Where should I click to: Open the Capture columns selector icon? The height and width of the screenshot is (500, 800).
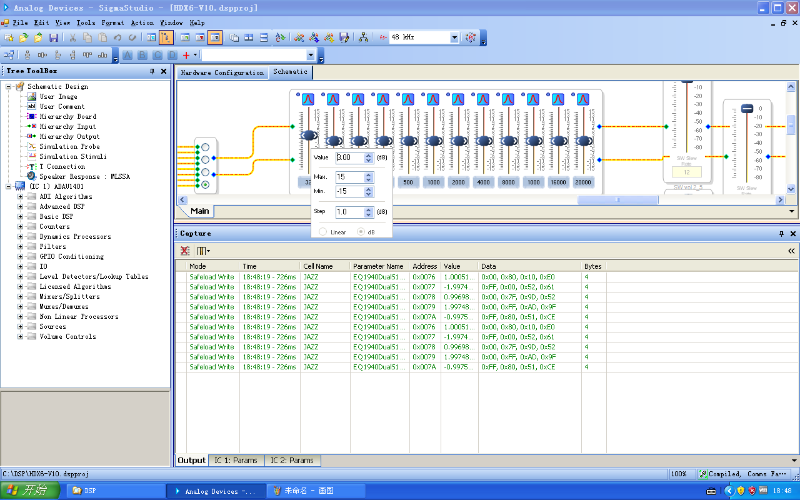click(203, 251)
